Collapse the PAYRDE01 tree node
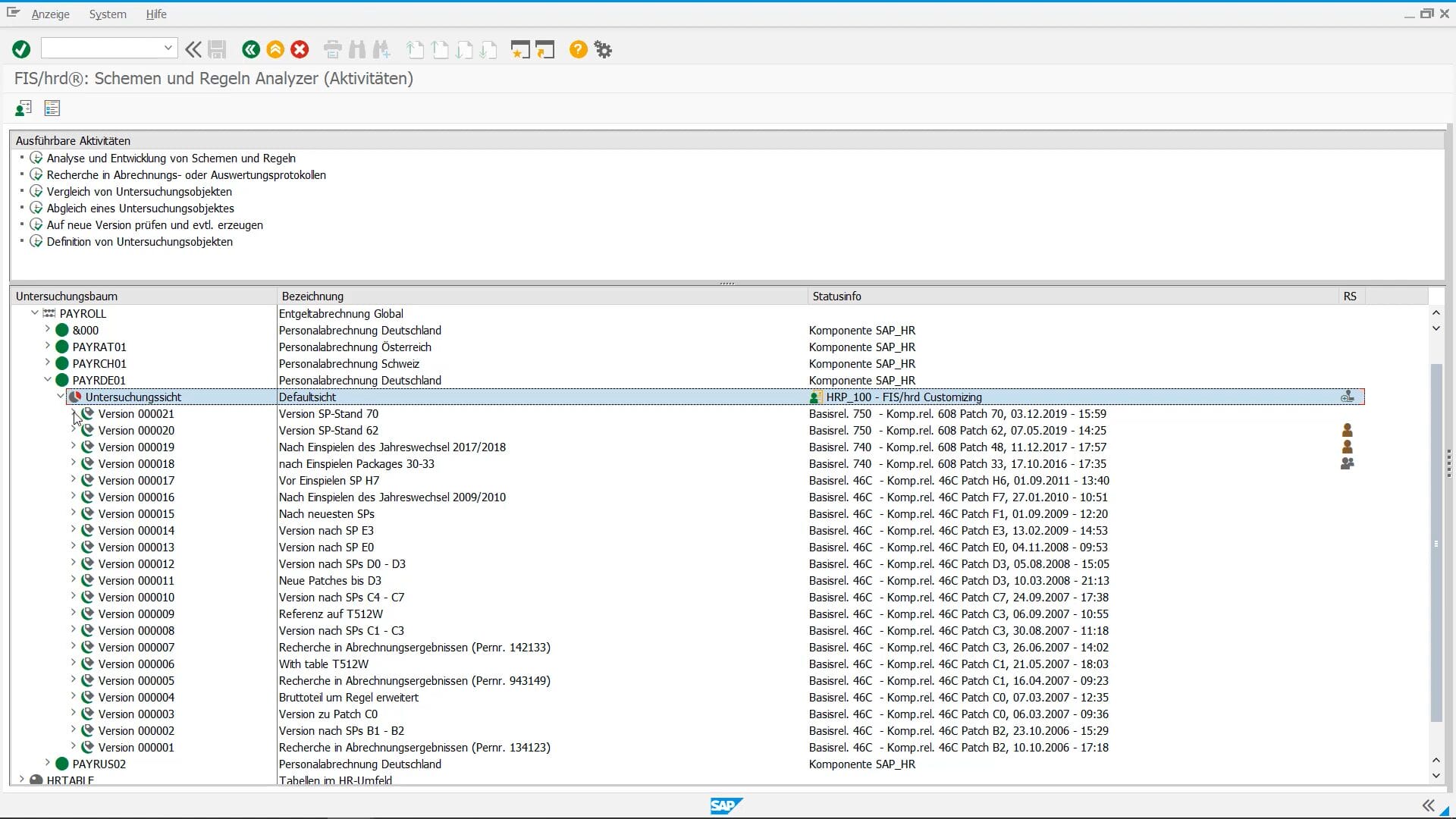This screenshot has width=1456, height=819. pos(48,379)
